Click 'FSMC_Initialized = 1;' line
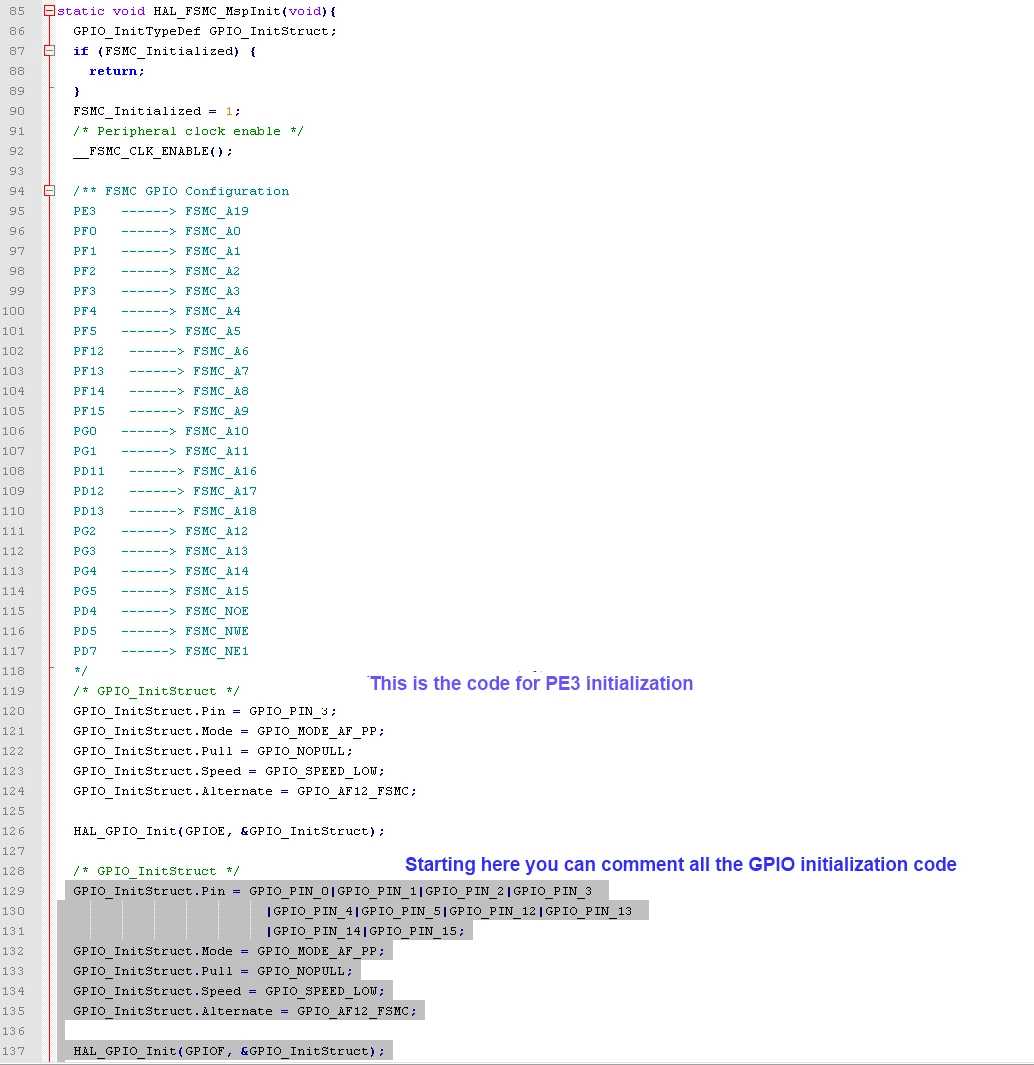 pyautogui.click(x=157, y=111)
